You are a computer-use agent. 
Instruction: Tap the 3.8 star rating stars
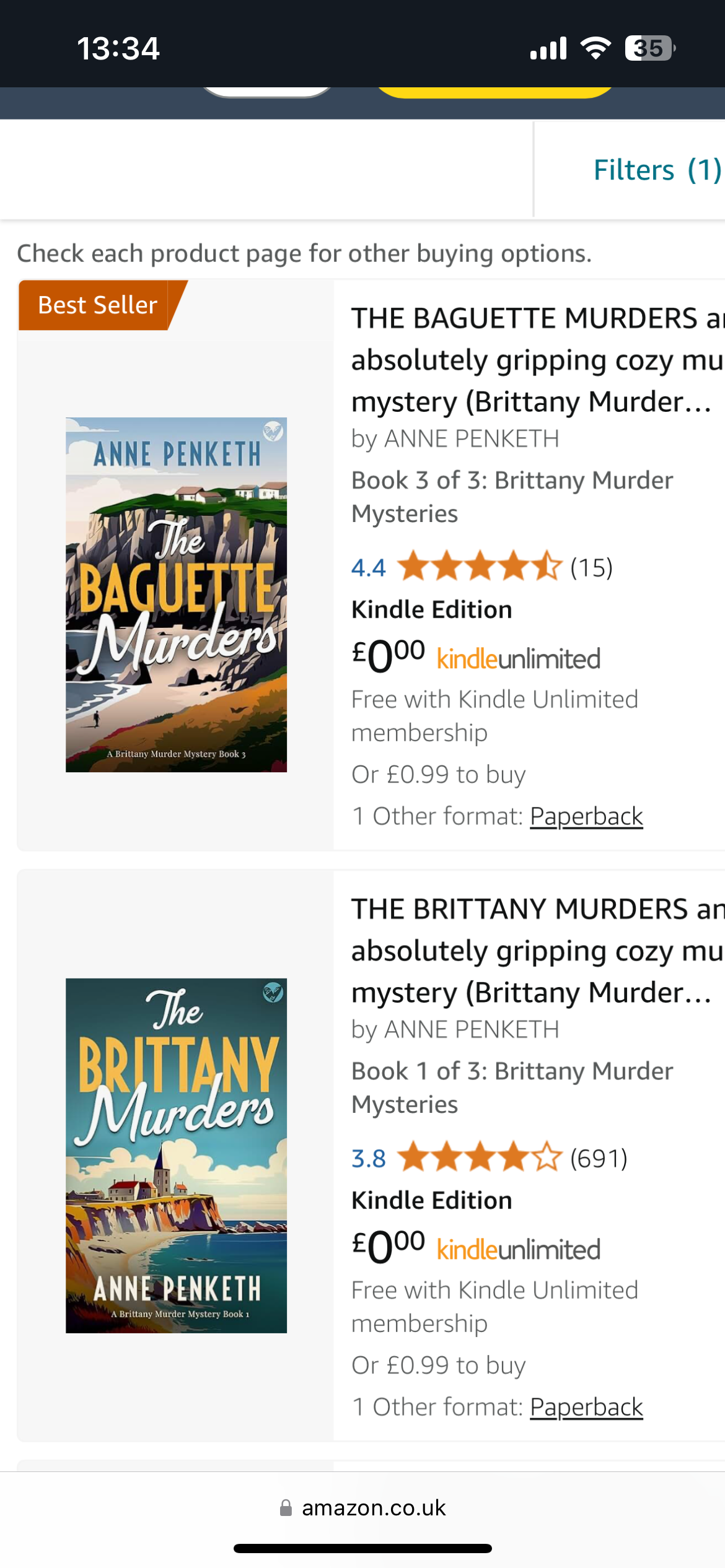point(480,1157)
